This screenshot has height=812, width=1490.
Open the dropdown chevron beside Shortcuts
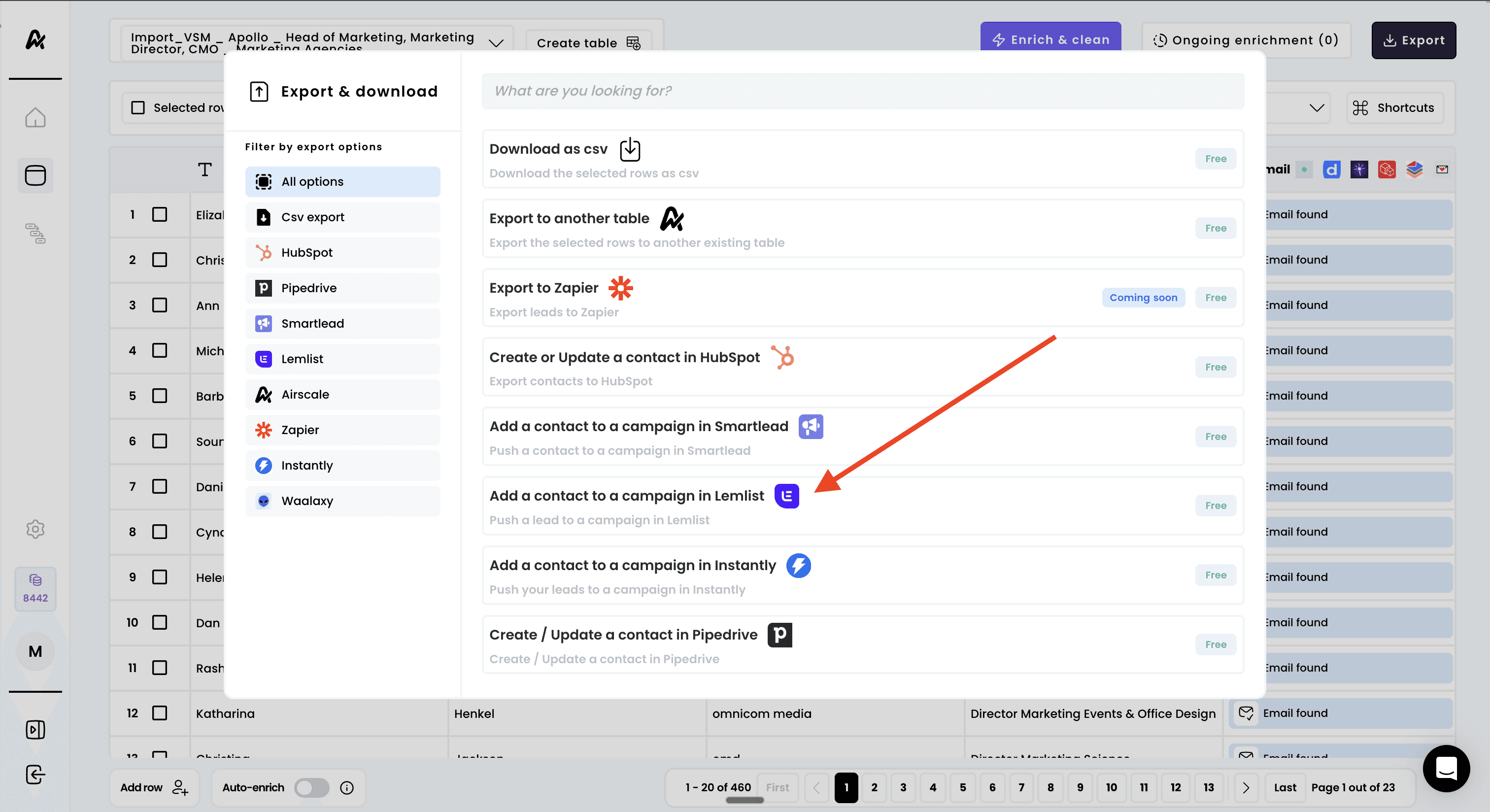click(1317, 107)
